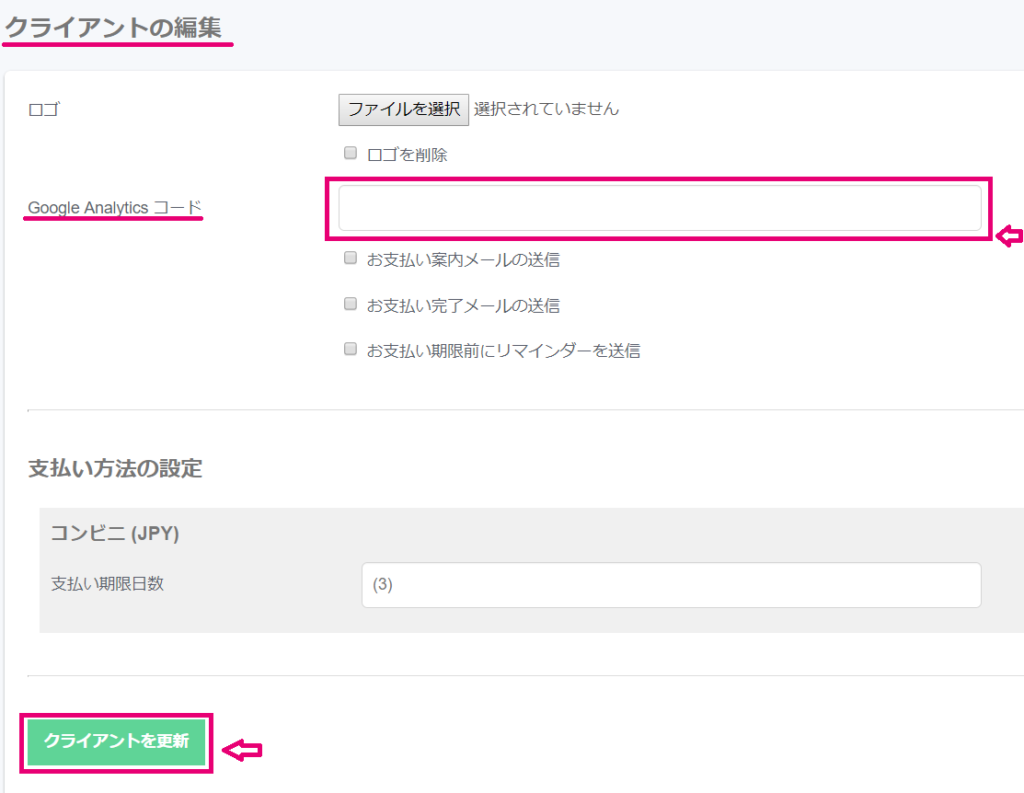Viewport: 1024px width, 793px height.
Task: Click the 選択されていません file status text
Action: pos(546,109)
